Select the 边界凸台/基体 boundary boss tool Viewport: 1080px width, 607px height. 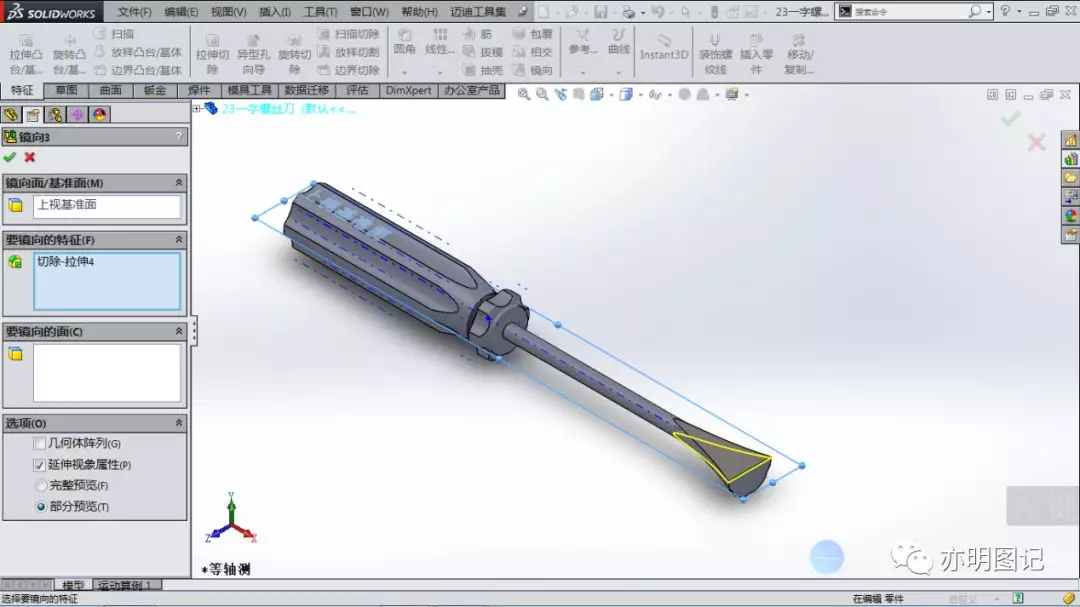coord(138,70)
